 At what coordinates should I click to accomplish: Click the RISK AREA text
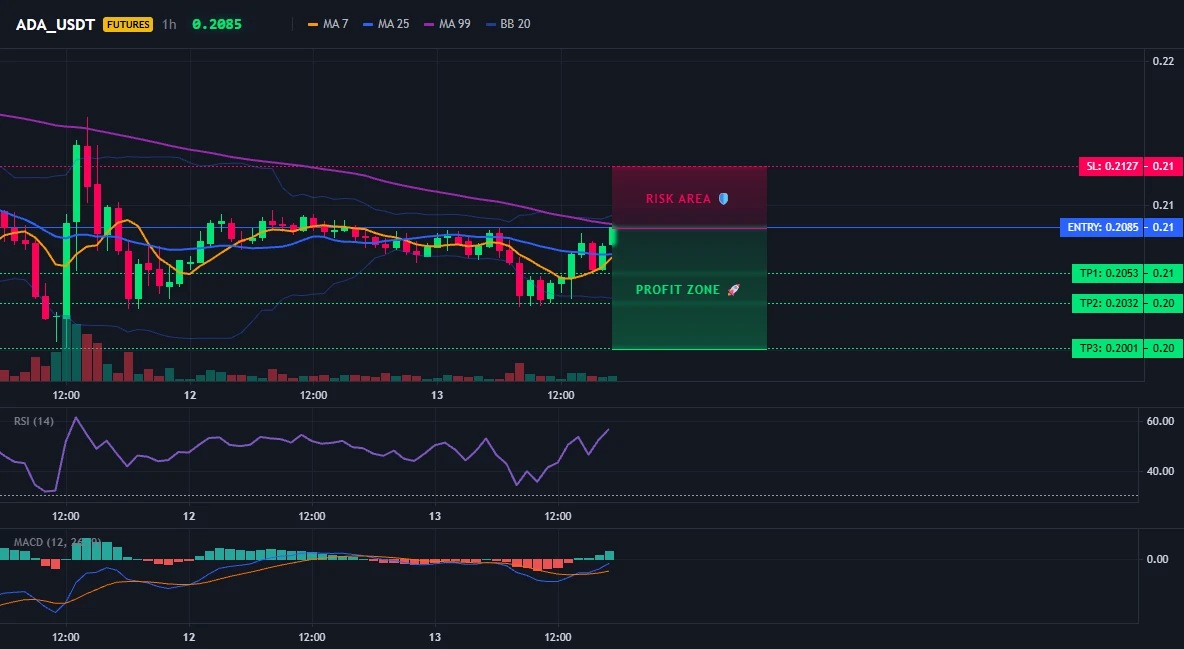678,199
